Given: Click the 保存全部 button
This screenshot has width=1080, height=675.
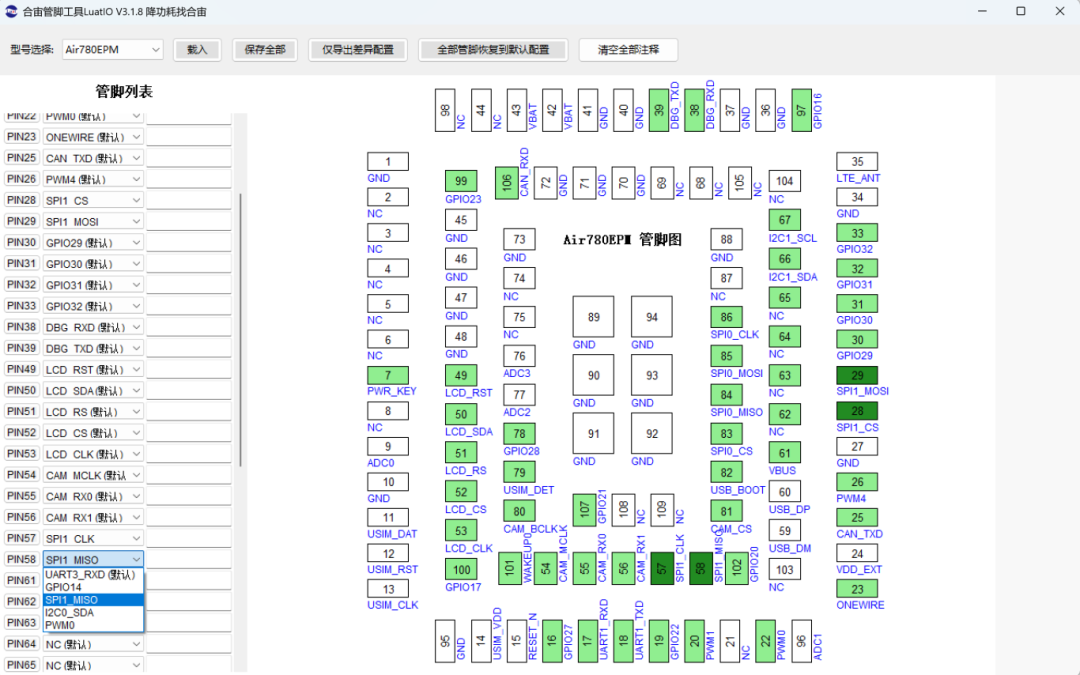Looking at the screenshot, I should point(264,49).
